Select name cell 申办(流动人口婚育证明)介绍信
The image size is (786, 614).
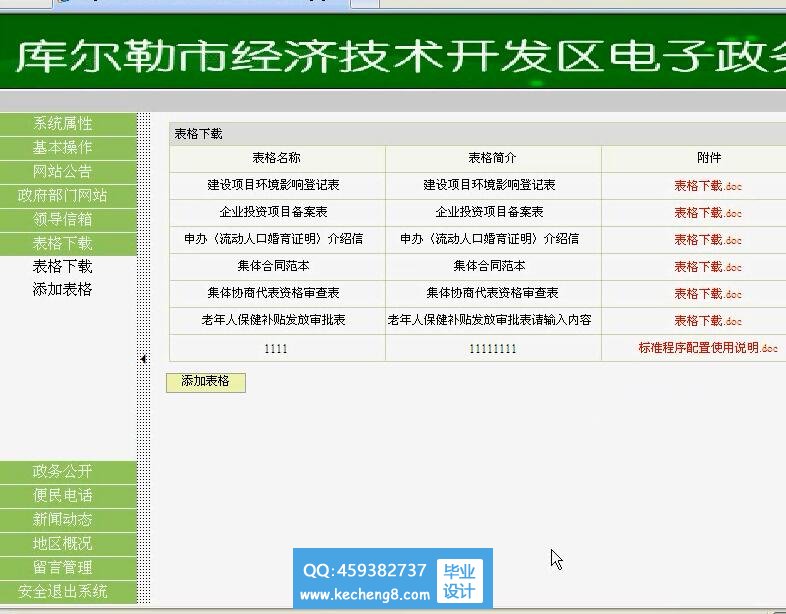coord(277,240)
